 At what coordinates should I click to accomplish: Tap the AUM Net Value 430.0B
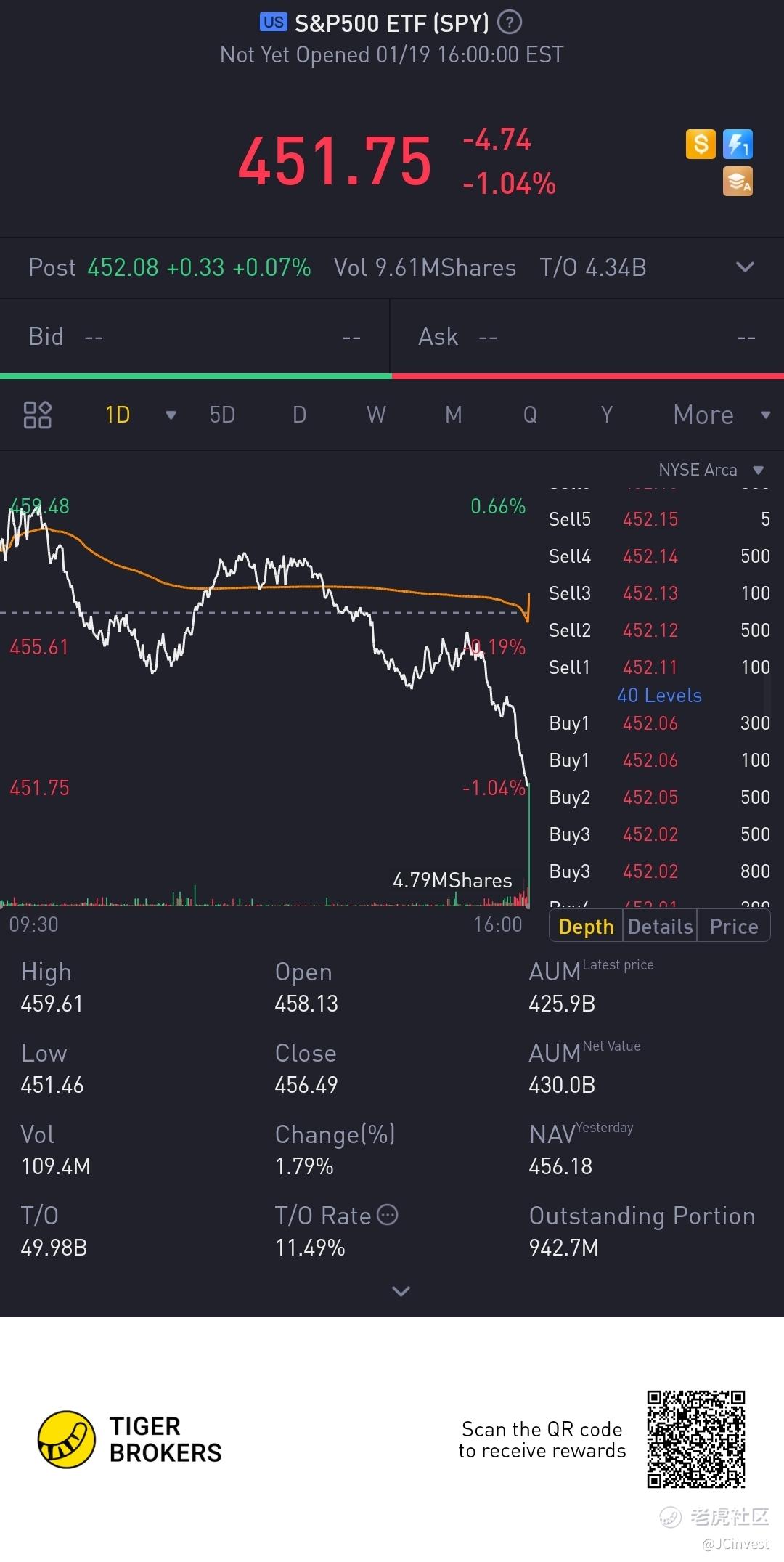point(584,1069)
